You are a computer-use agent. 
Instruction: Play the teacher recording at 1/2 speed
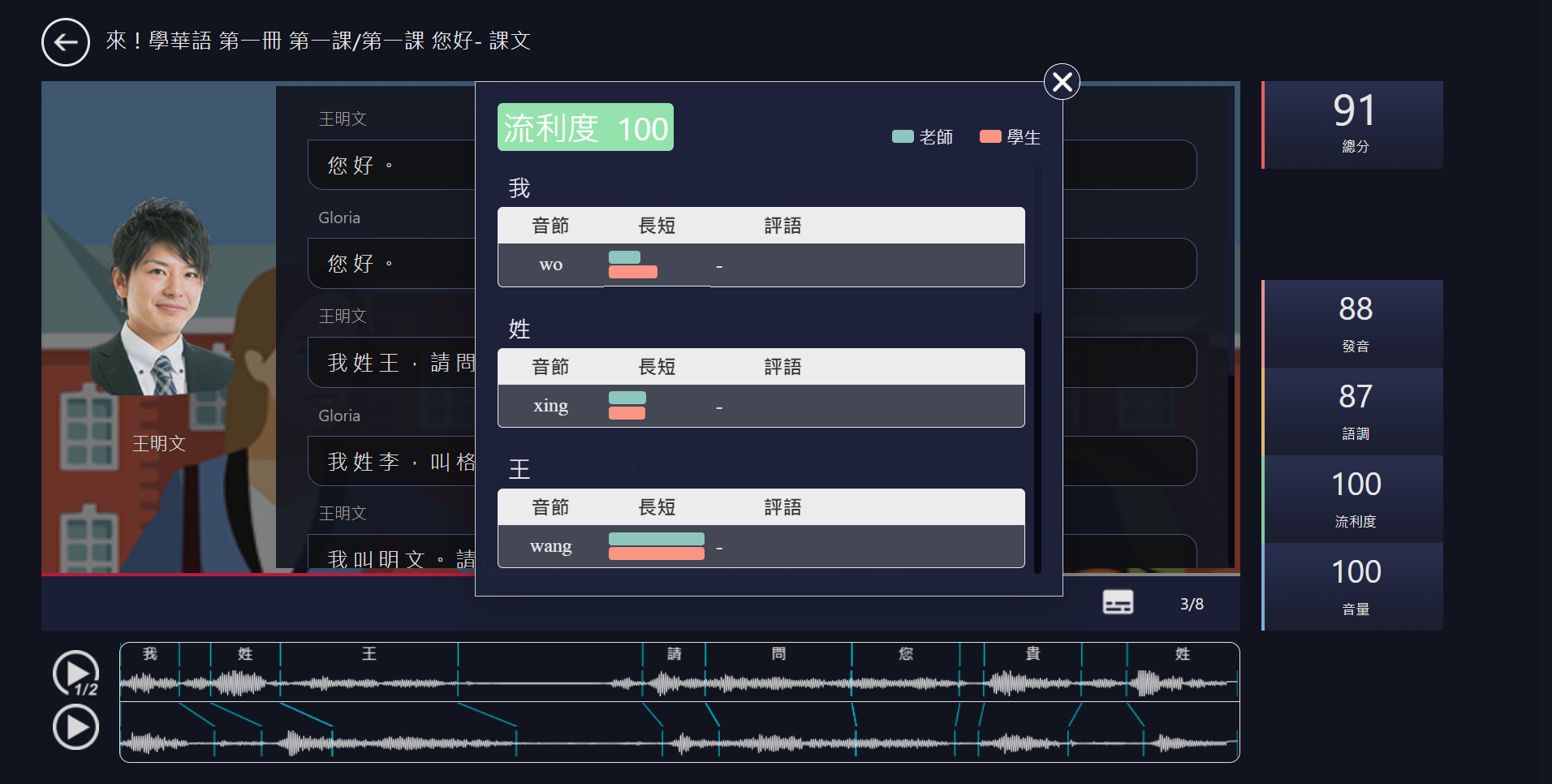(x=75, y=672)
